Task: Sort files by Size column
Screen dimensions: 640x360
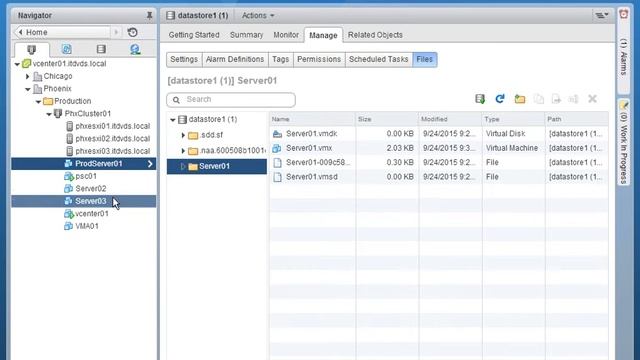Action: coord(387,119)
